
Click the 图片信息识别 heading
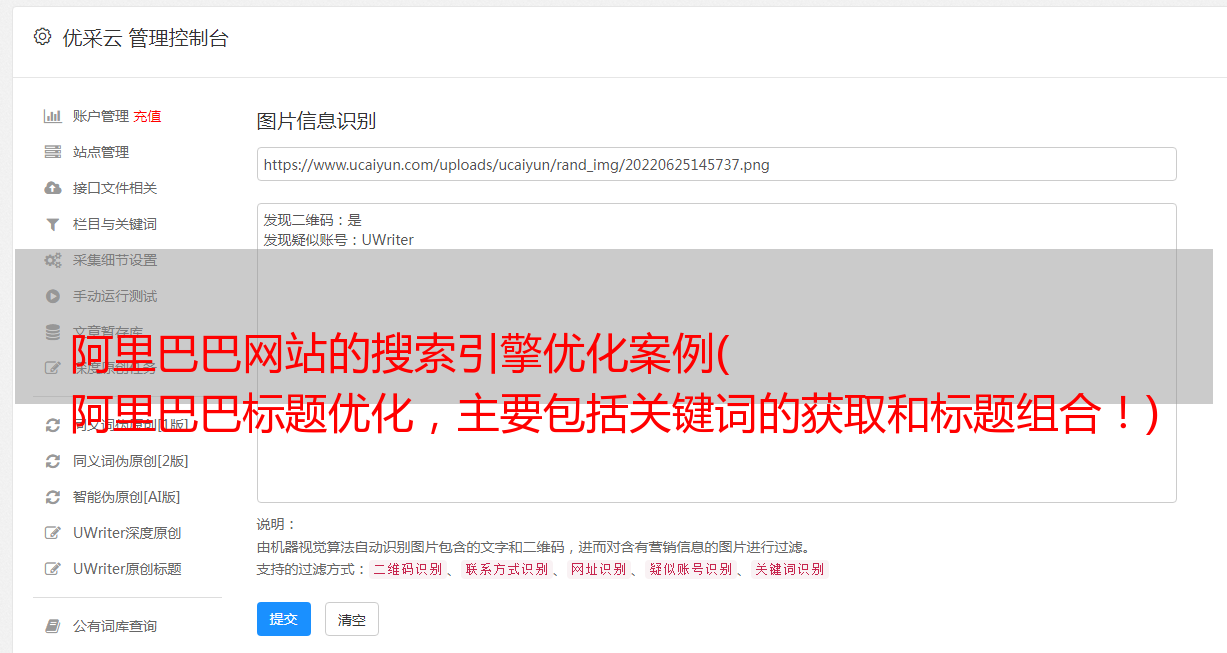coord(316,121)
